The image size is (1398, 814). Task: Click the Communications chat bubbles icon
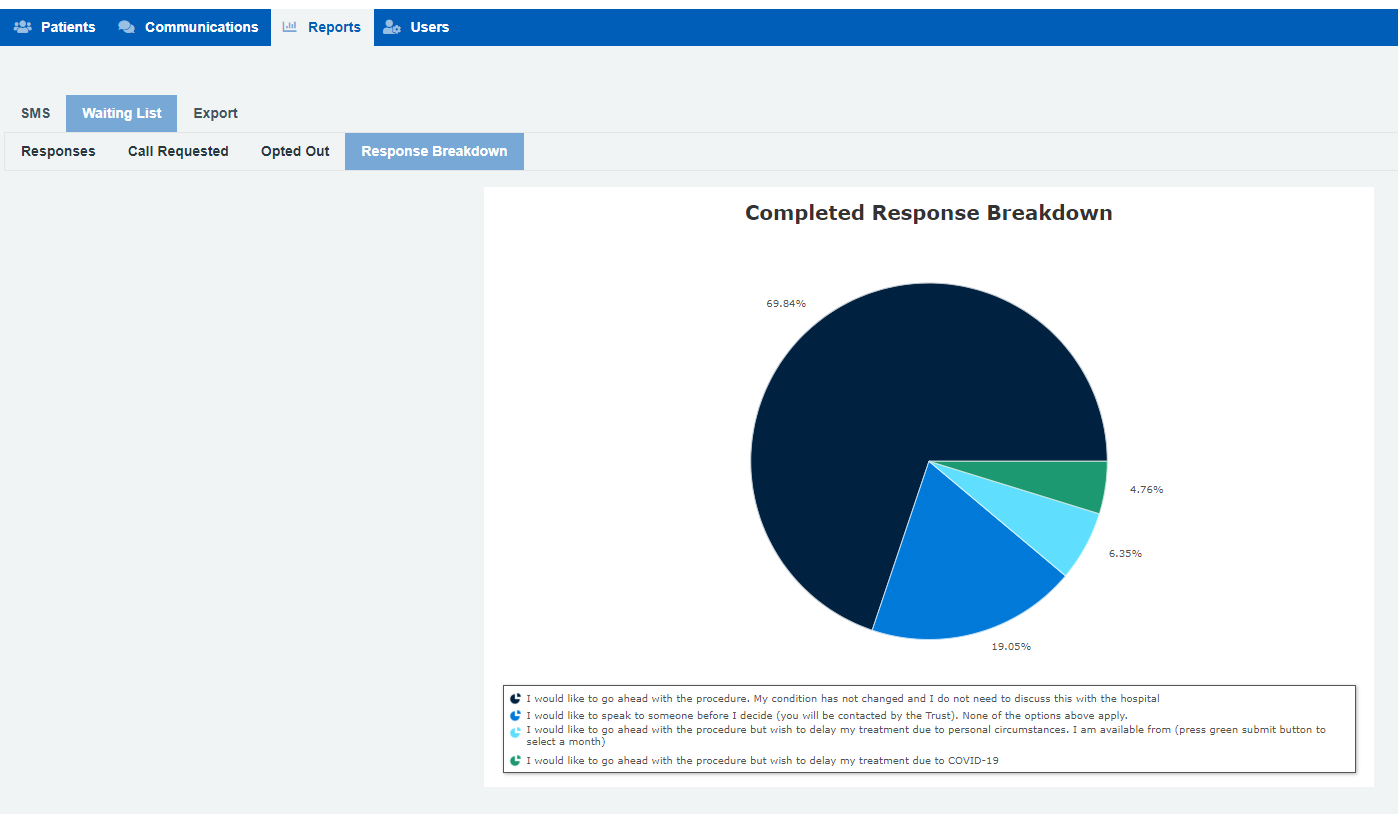[x=127, y=27]
